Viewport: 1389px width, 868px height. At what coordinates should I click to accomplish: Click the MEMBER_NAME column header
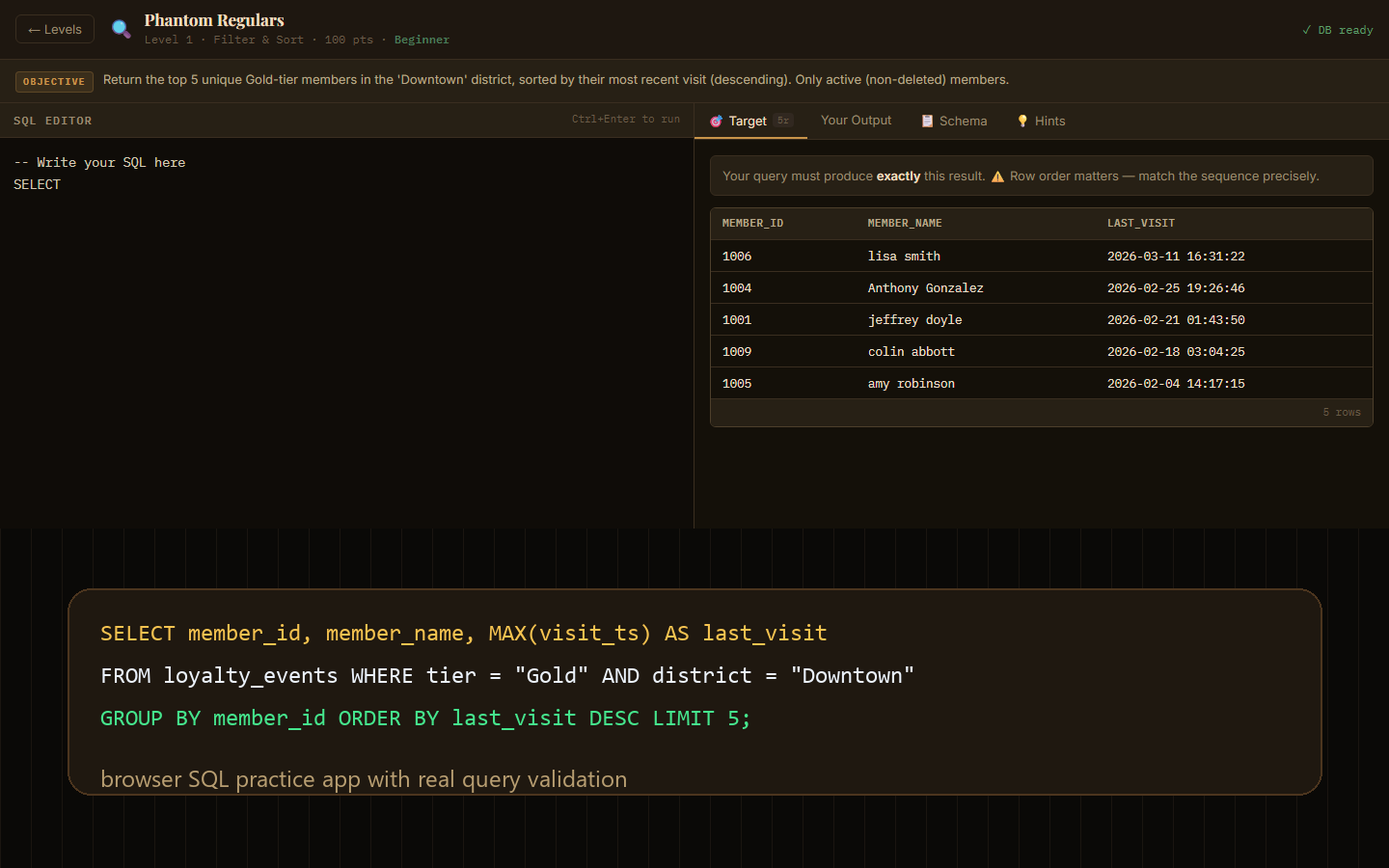[905, 223]
